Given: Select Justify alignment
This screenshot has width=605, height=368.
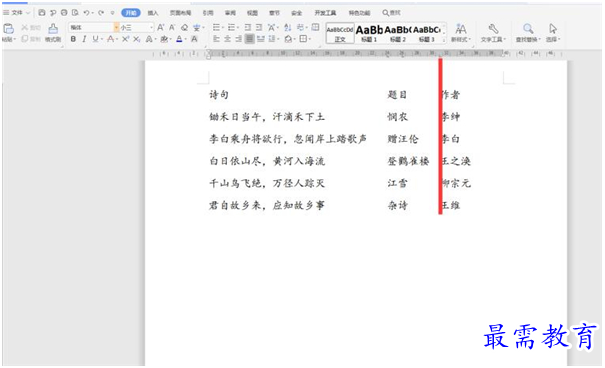Looking at the screenshot, I should (250, 39).
